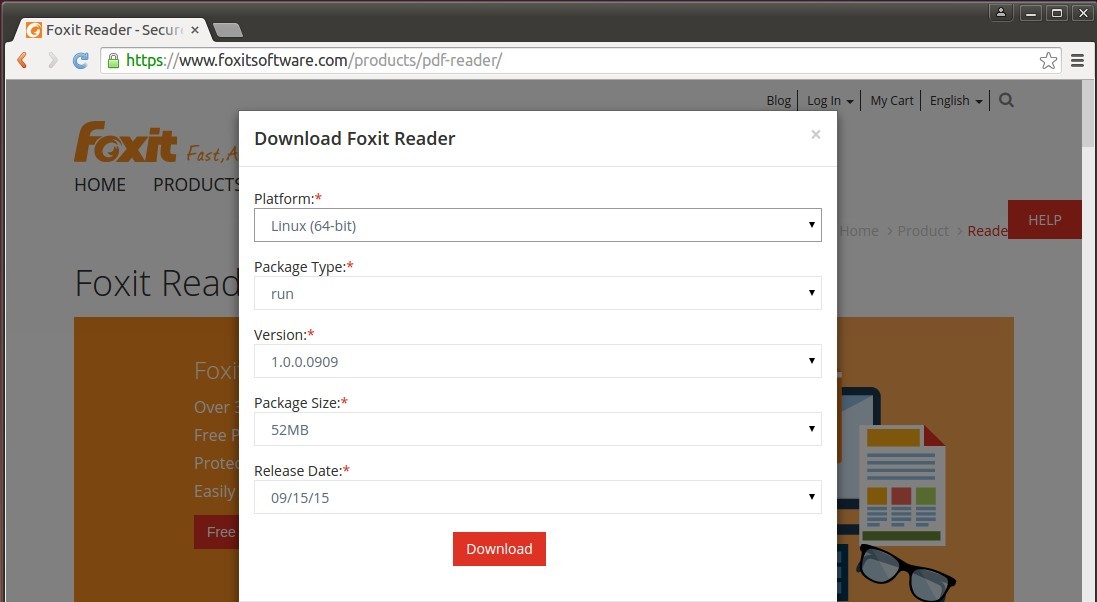Click the address bar URL field
Viewport: 1097px width, 602px height.
581,60
